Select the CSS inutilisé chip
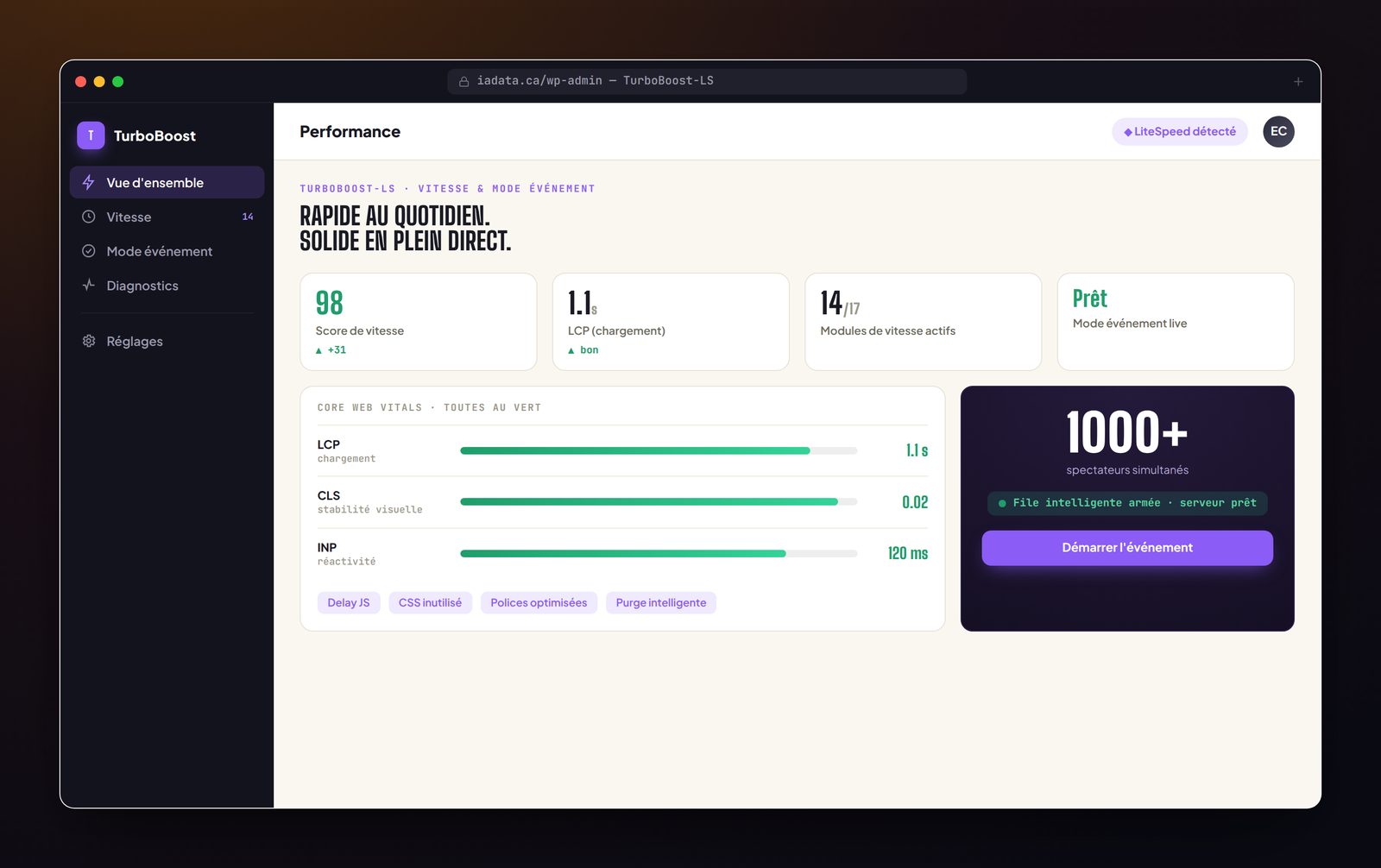Screen dimensions: 1381x868 (x=430, y=603)
